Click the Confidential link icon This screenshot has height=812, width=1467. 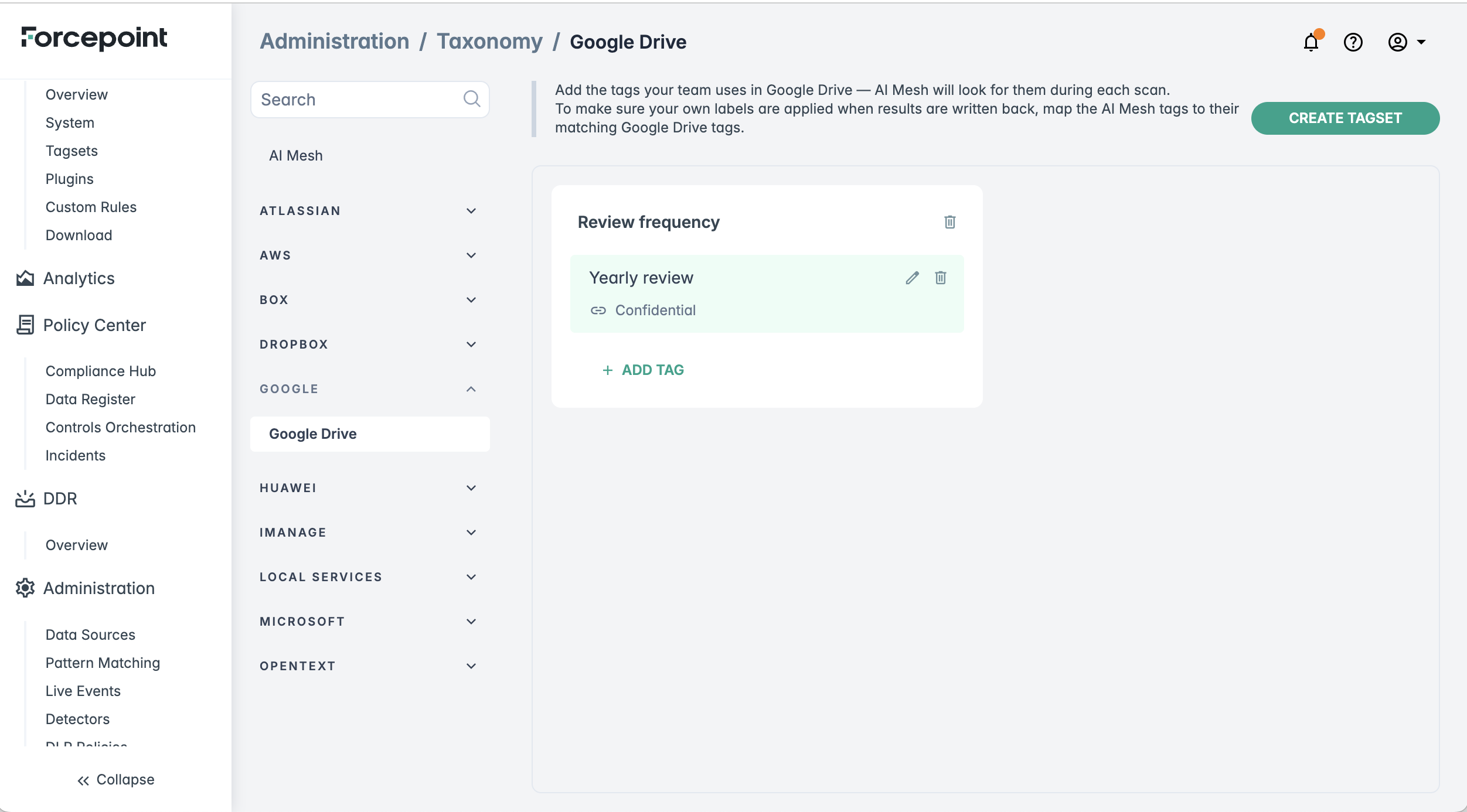coord(598,311)
